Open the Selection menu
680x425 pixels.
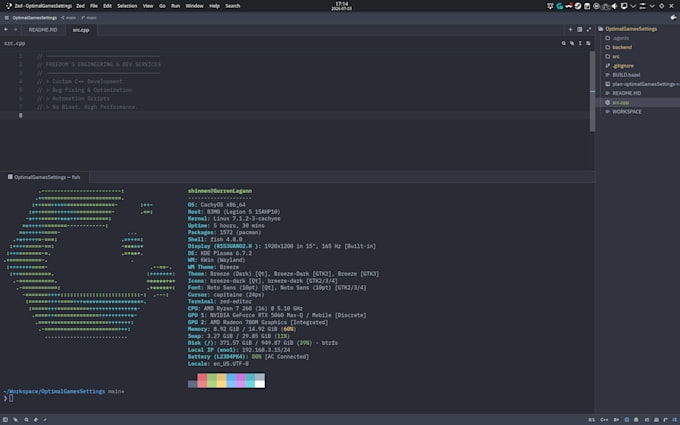click(127, 6)
